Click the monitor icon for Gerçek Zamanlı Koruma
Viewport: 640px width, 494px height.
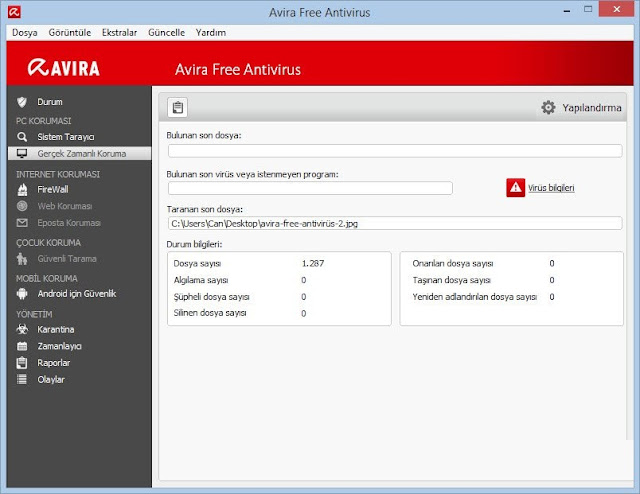point(22,154)
